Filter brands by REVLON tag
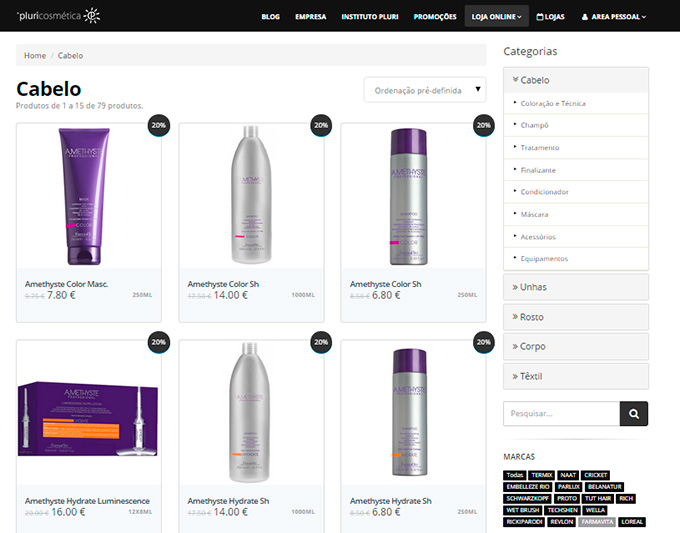The image size is (680, 533). coord(562,522)
